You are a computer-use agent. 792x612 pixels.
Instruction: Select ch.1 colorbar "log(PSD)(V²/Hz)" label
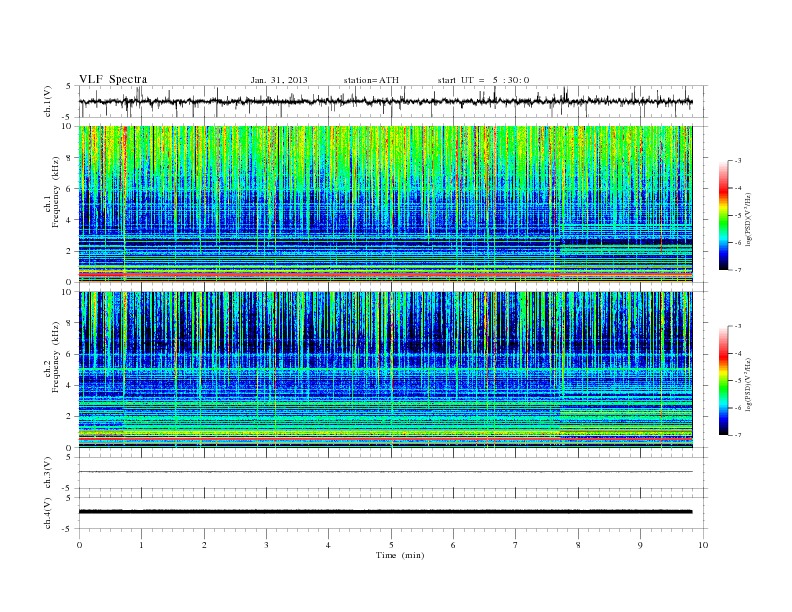coord(748,219)
